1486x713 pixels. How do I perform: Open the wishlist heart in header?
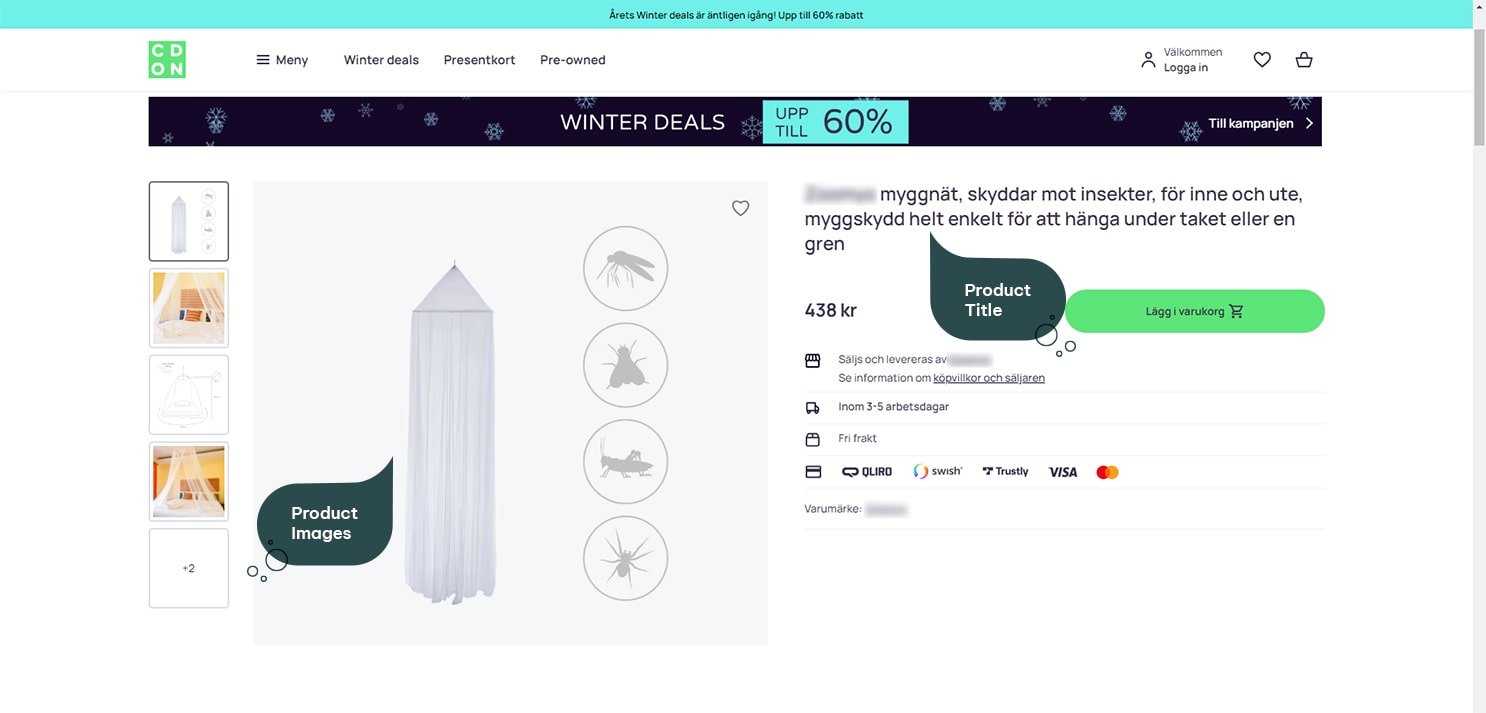click(x=1262, y=60)
